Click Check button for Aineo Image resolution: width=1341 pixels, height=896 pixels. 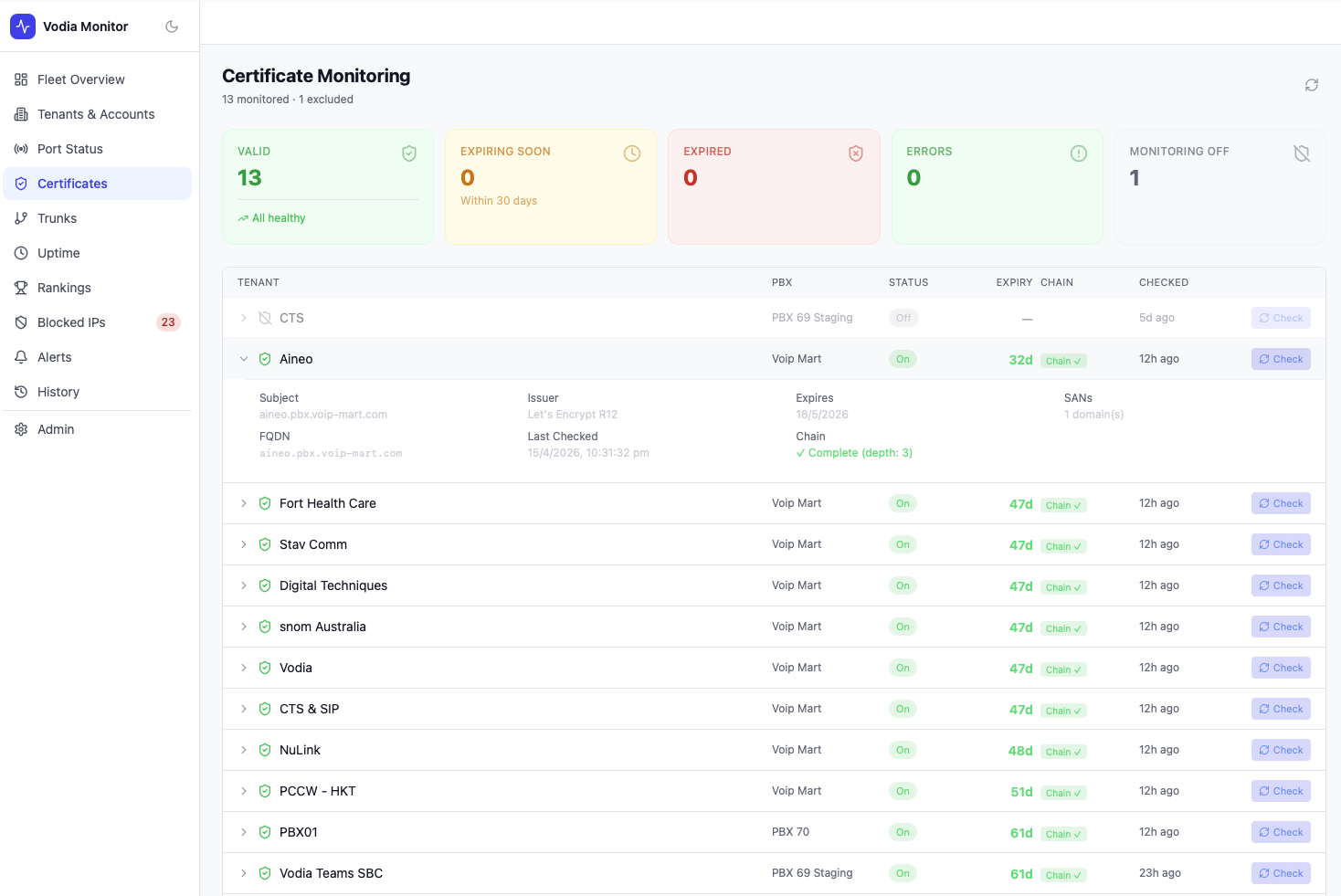click(1281, 359)
